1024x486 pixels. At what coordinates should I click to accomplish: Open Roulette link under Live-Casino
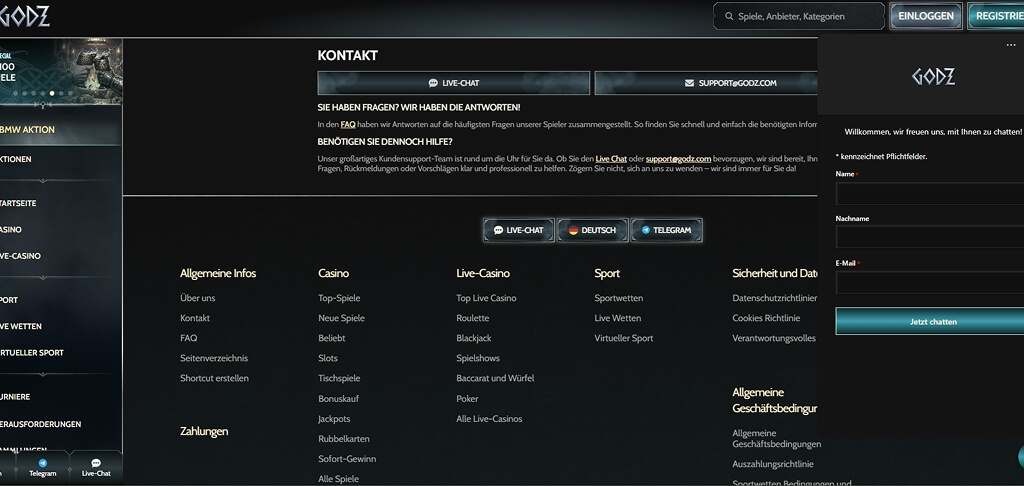[472, 318]
